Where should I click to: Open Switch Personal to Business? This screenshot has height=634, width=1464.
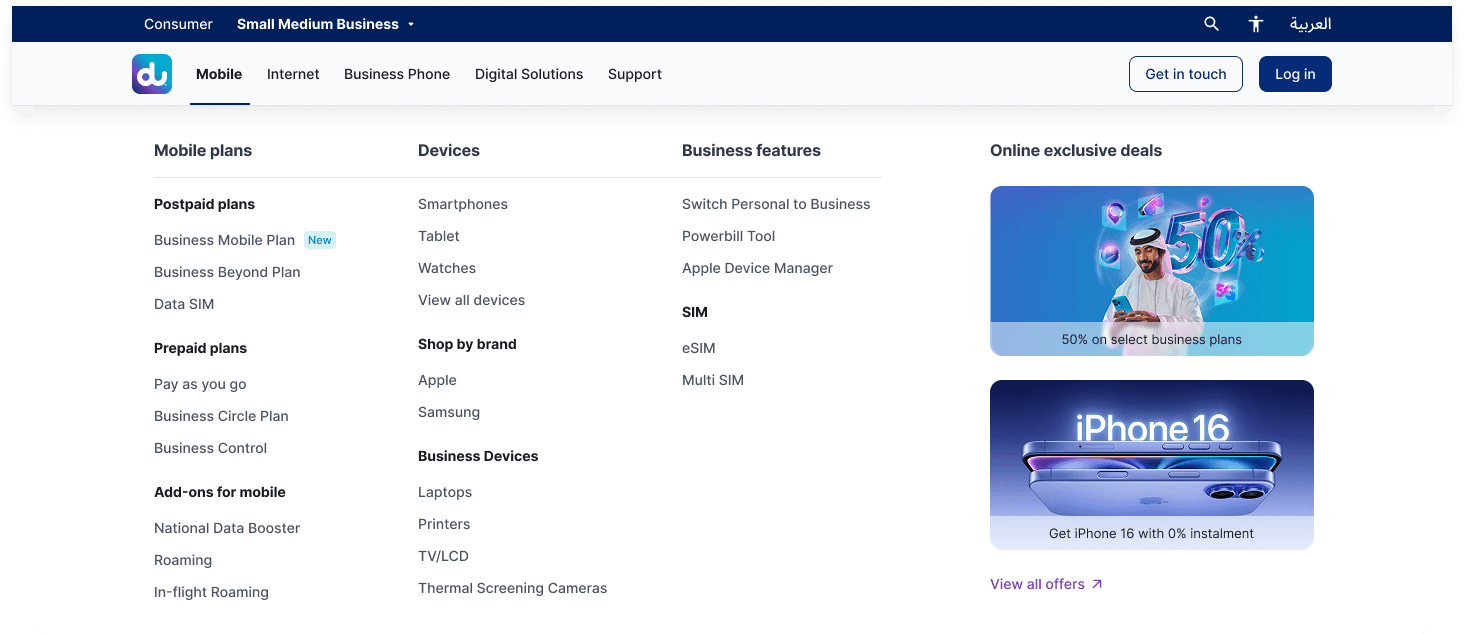click(776, 204)
